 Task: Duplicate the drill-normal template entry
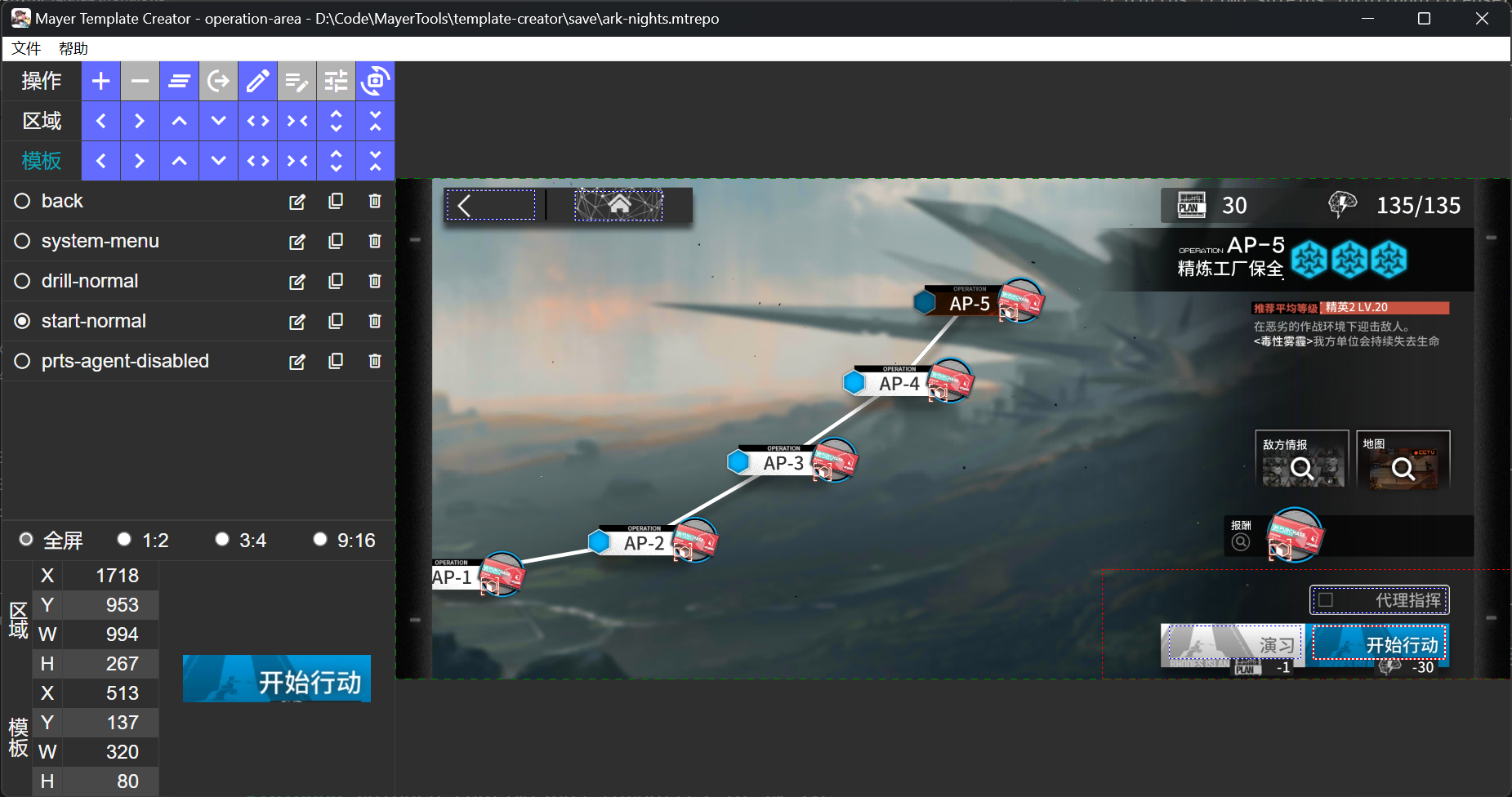336,281
